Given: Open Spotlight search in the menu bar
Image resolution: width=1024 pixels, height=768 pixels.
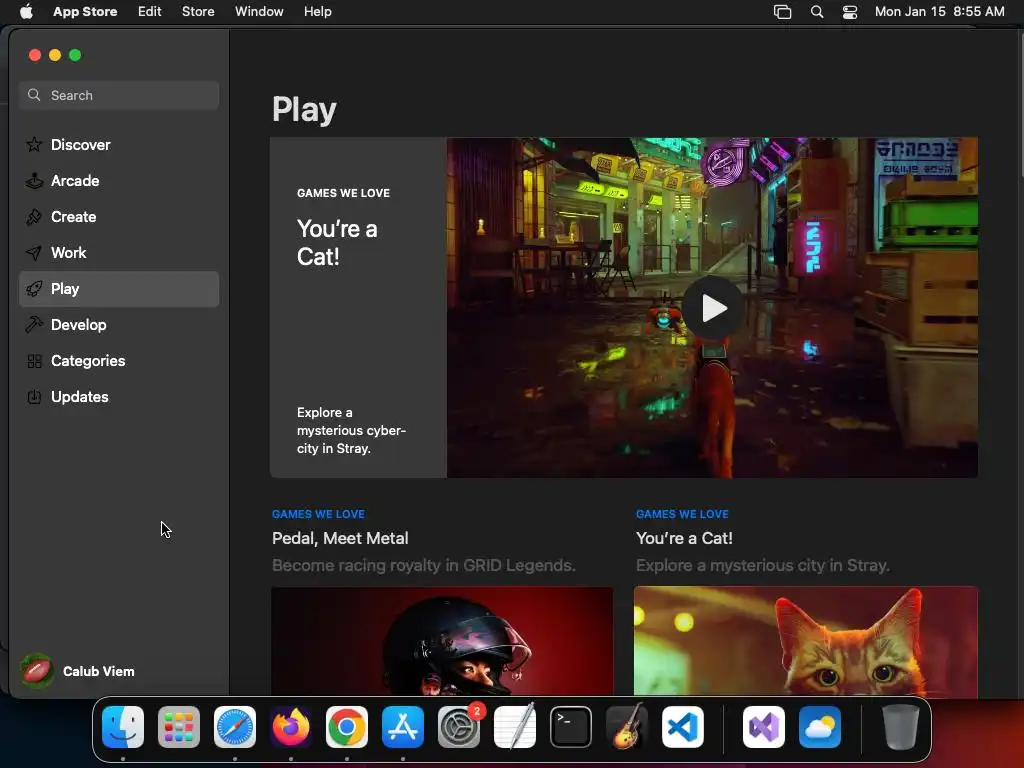Looking at the screenshot, I should (817, 12).
